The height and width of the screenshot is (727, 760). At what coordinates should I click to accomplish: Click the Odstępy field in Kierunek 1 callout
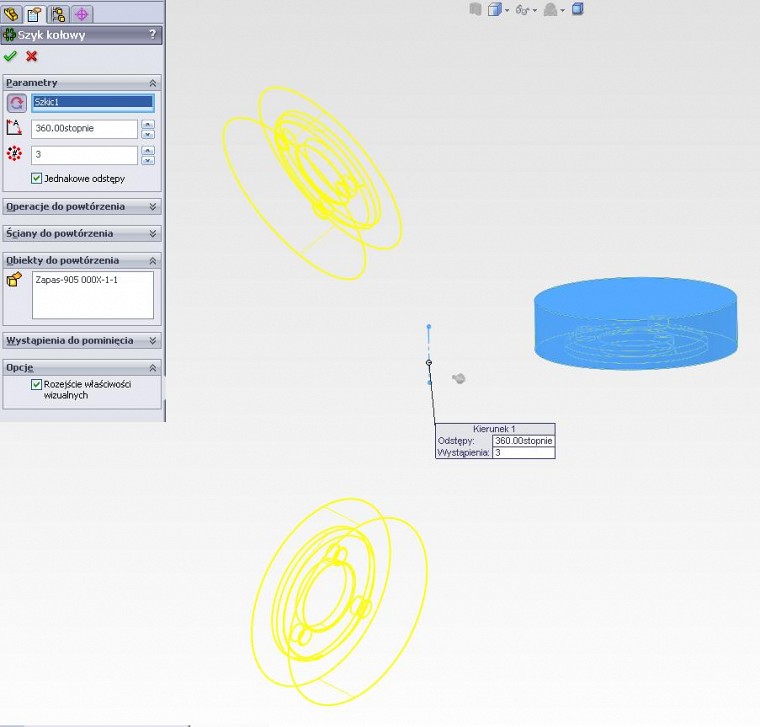[523, 441]
